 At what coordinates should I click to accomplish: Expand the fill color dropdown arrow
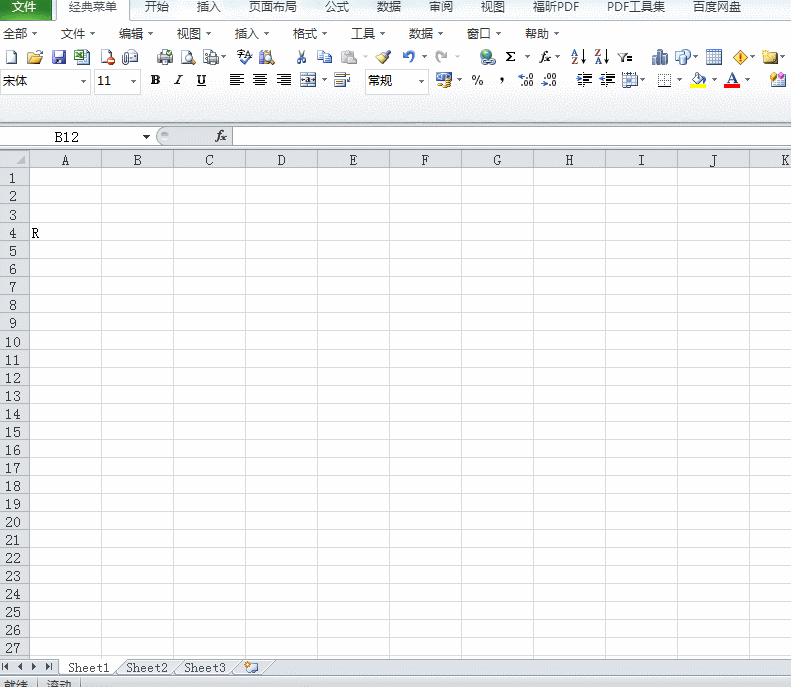714,80
